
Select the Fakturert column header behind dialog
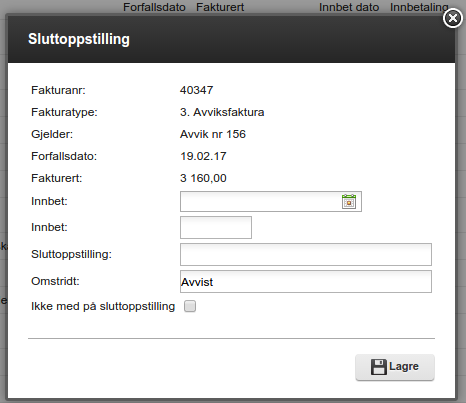(x=220, y=7)
